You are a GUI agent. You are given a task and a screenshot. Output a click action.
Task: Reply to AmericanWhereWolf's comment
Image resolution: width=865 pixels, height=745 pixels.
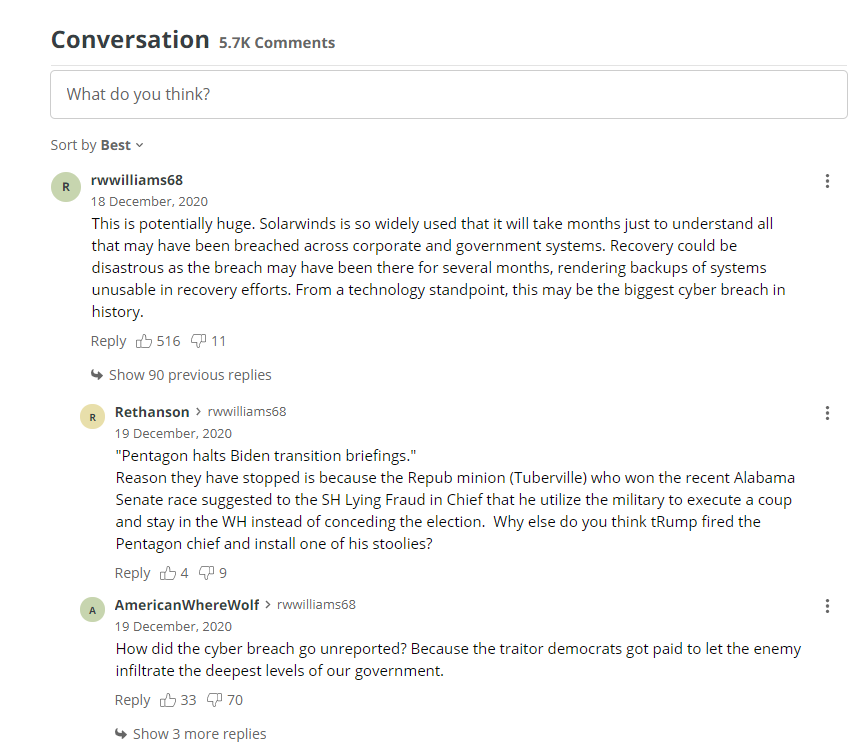[x=132, y=700]
